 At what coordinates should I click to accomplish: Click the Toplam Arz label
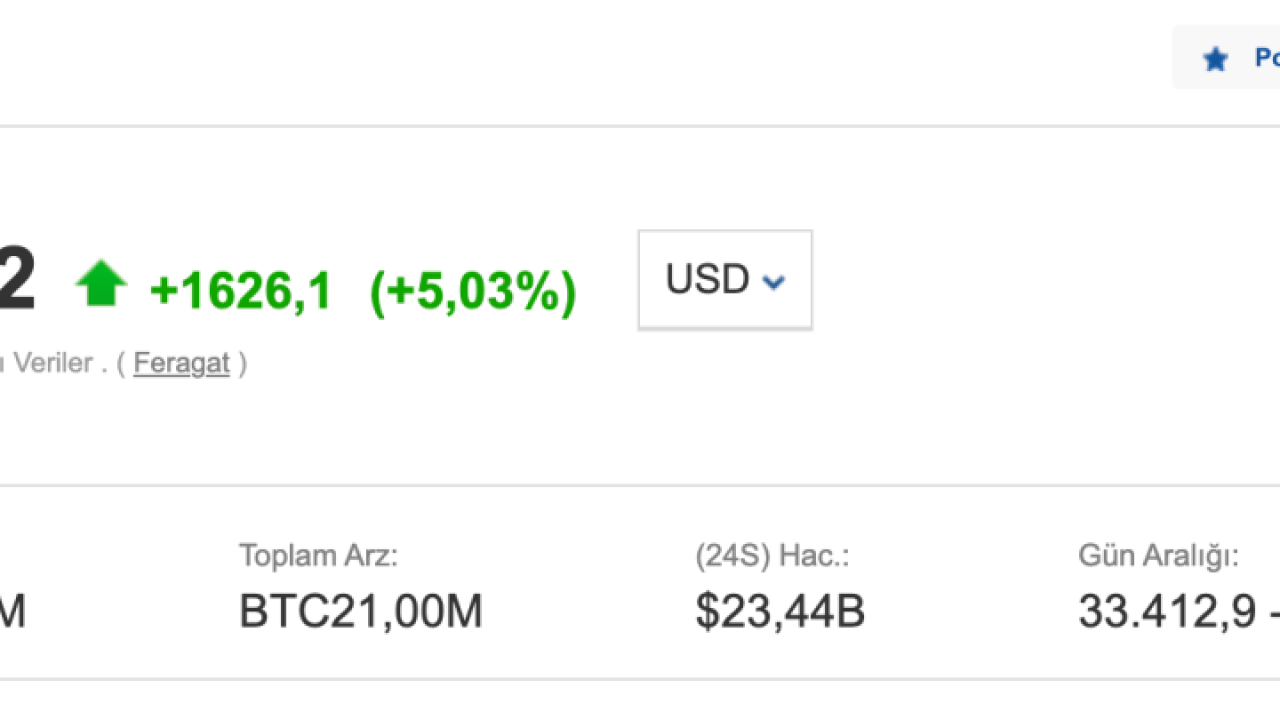(x=318, y=556)
